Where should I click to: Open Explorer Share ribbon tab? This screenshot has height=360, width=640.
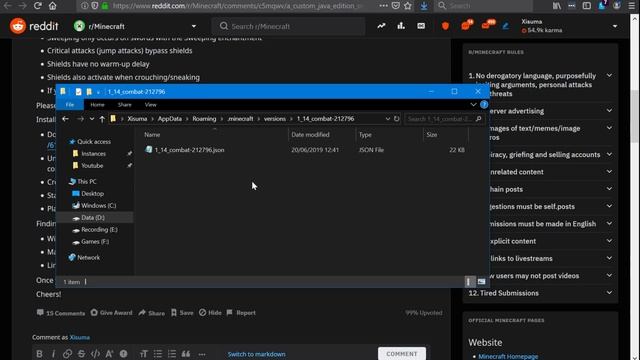[124, 105]
